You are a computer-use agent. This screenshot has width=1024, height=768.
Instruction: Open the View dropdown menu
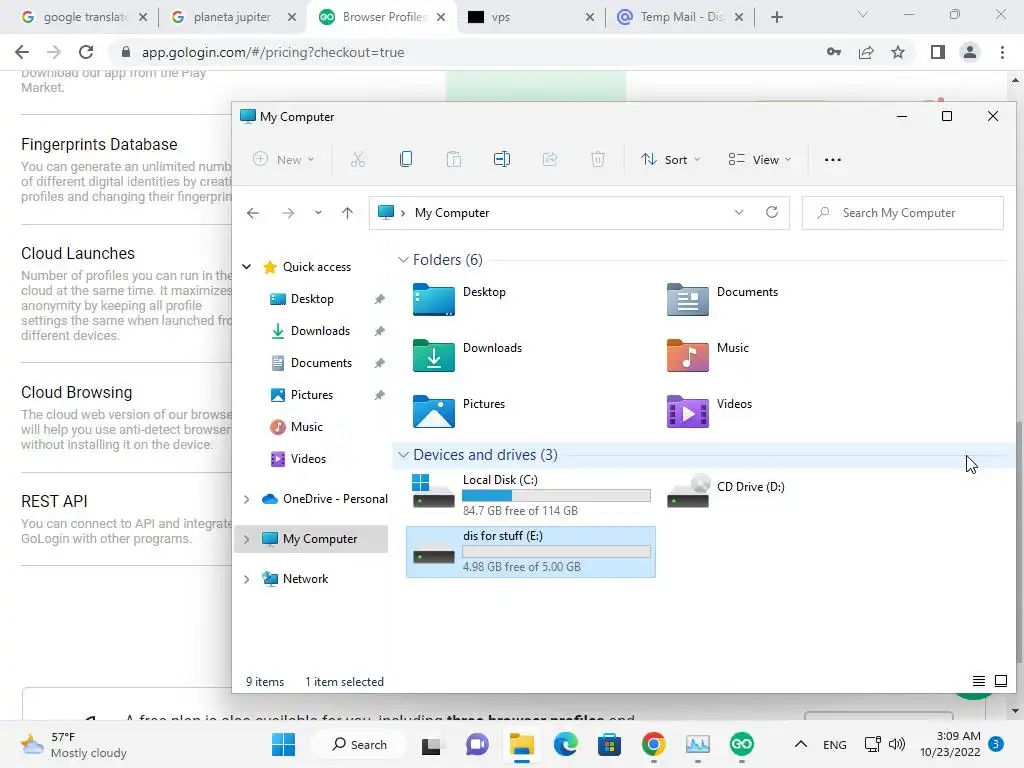[760, 159]
